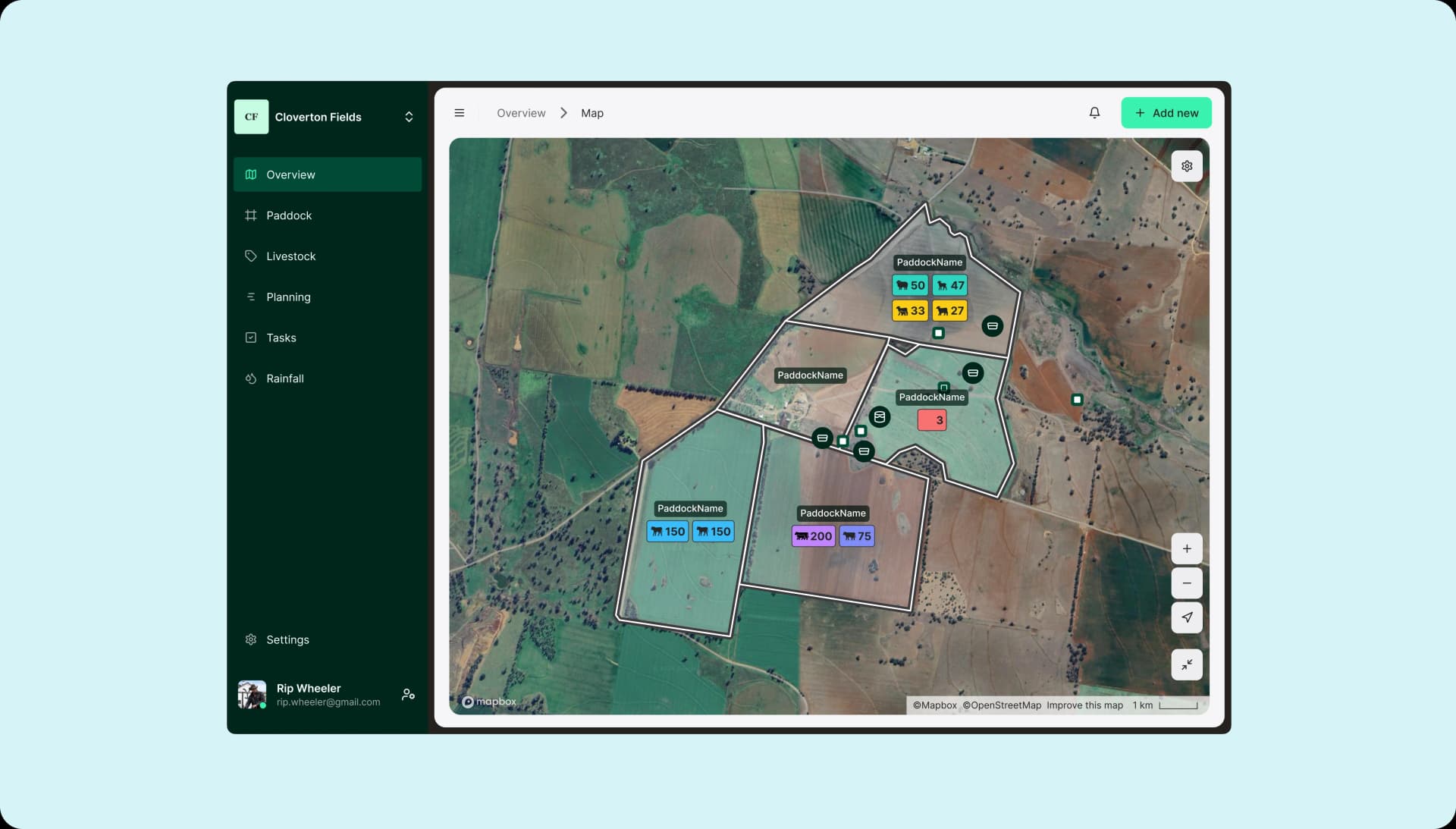Click the user management icon beside Rip Wheeler

coord(408,694)
